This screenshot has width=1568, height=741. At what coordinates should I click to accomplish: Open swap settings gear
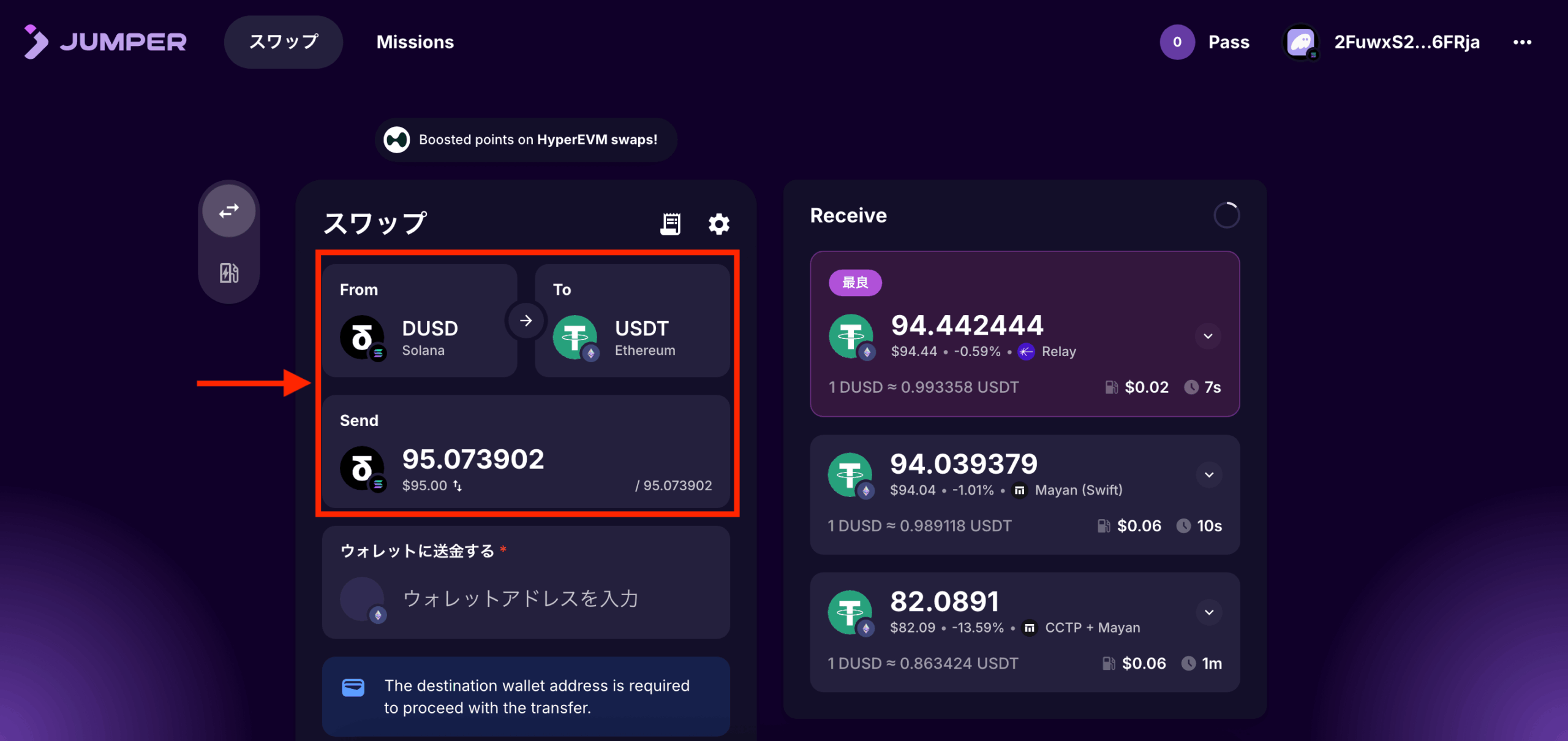point(719,224)
